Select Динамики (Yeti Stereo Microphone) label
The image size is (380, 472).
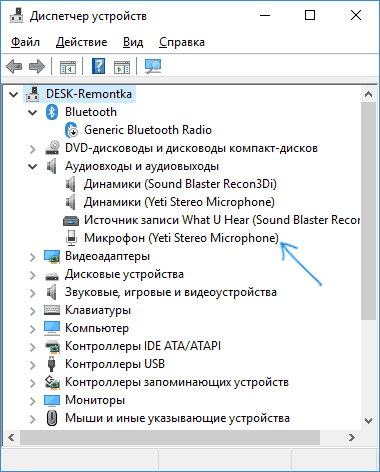179,202
